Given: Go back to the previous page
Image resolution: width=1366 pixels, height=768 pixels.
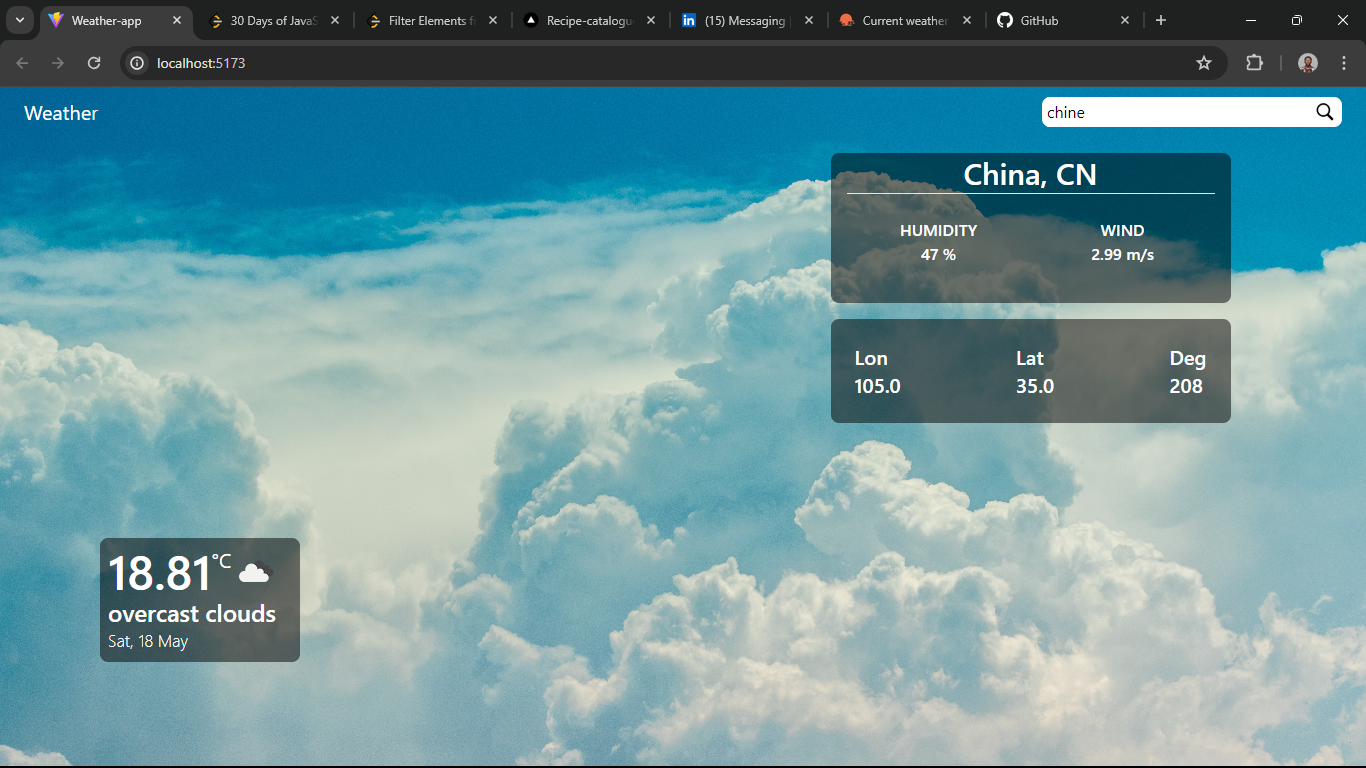Looking at the screenshot, I should [x=22, y=63].
